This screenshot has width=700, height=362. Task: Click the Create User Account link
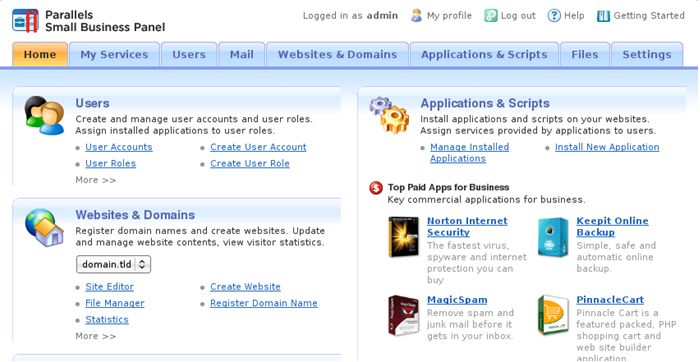coord(258,147)
